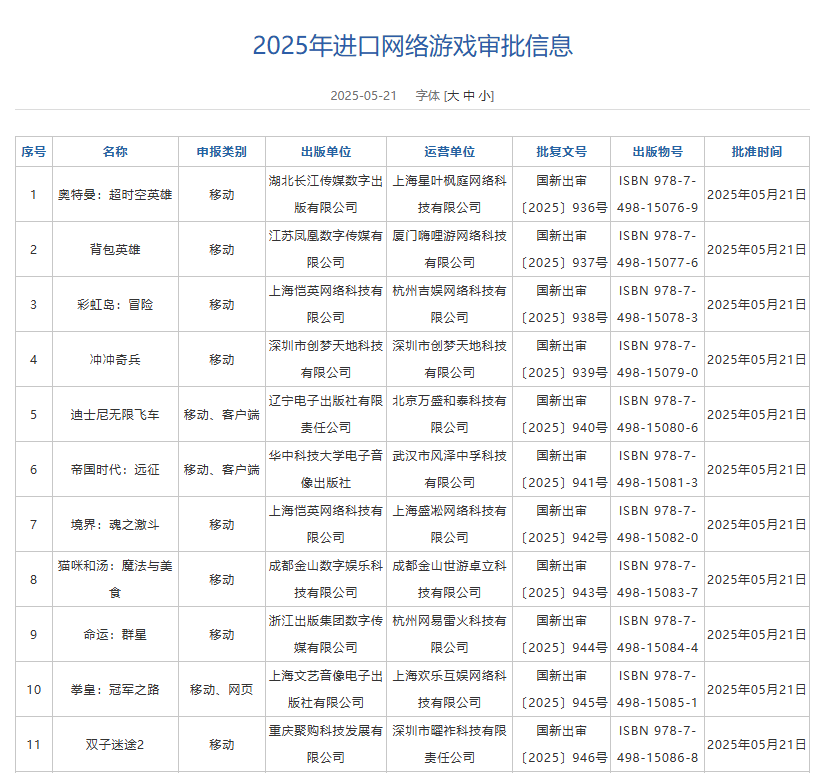
Task: Set font size to medium (中)
Action: 469,96
